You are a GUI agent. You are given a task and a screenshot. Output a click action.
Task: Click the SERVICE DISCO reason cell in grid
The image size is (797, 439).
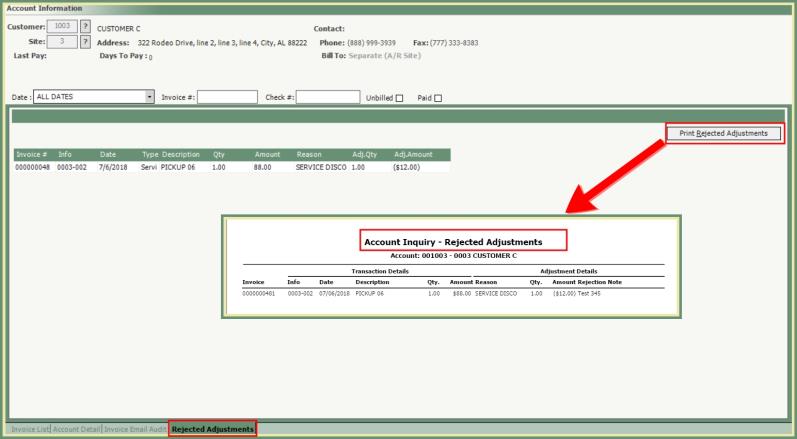point(321,167)
